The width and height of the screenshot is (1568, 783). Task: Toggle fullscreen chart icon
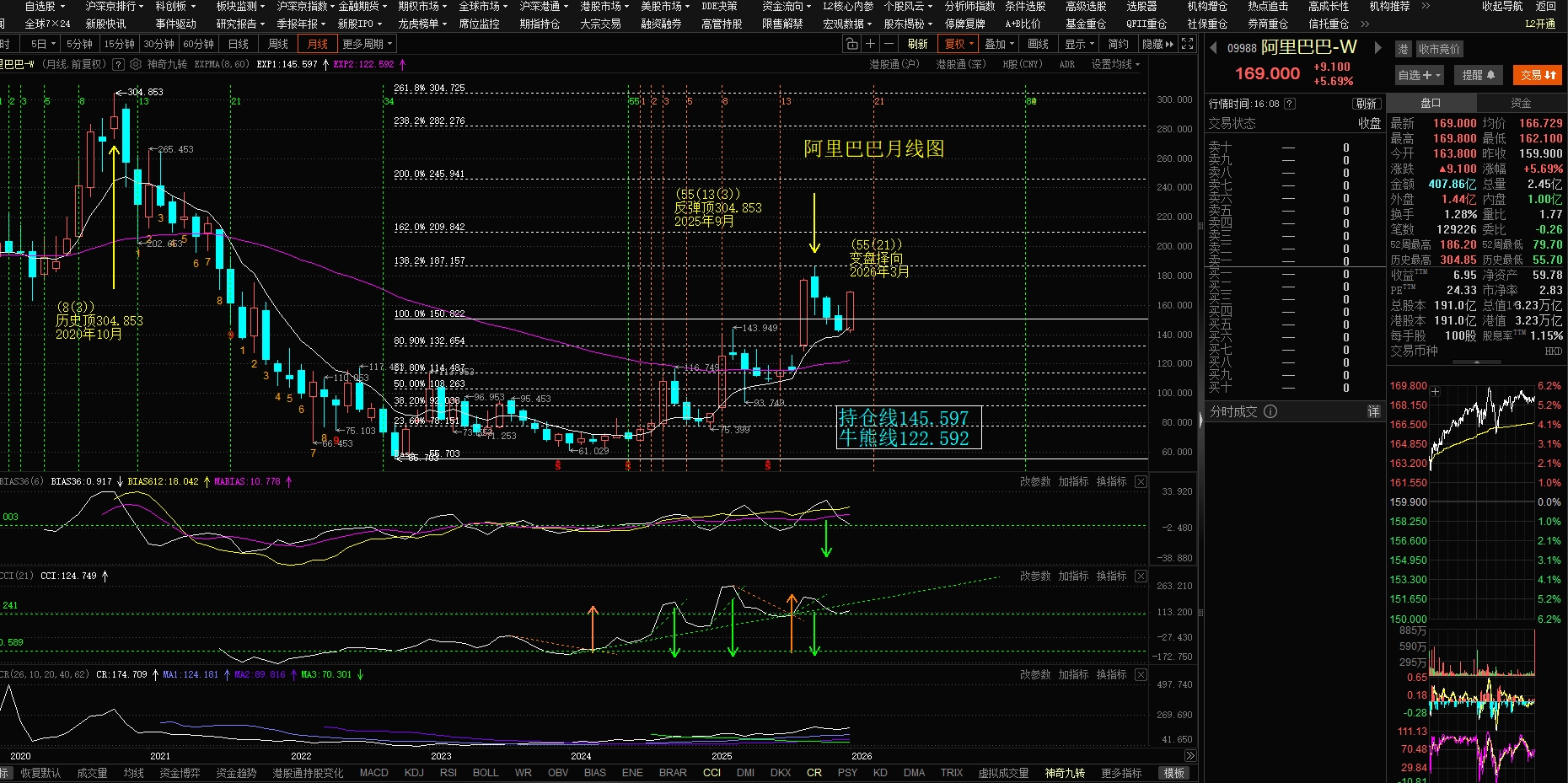(1188, 44)
